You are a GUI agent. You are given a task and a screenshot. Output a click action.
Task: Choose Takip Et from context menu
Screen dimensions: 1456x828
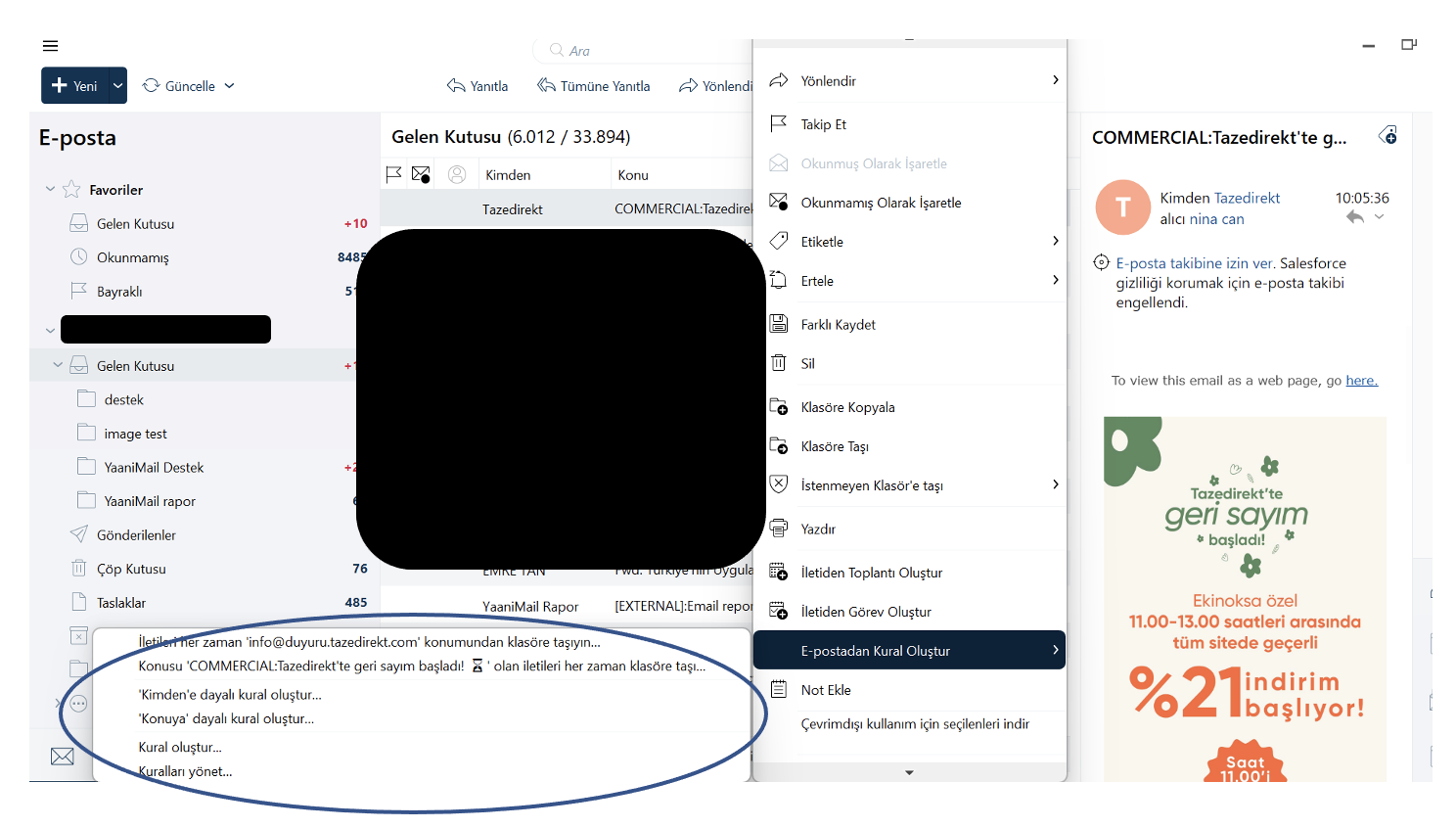click(910, 124)
